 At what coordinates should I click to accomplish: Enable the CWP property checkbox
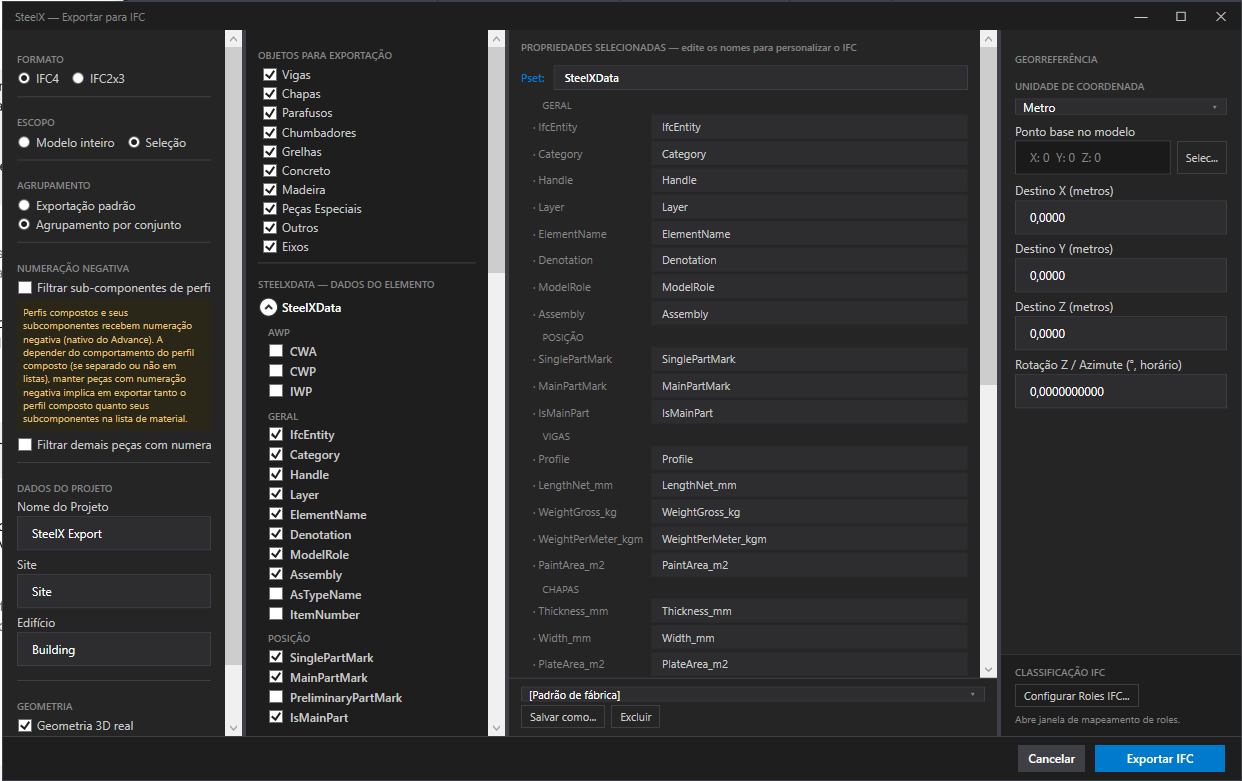pyautogui.click(x=276, y=372)
